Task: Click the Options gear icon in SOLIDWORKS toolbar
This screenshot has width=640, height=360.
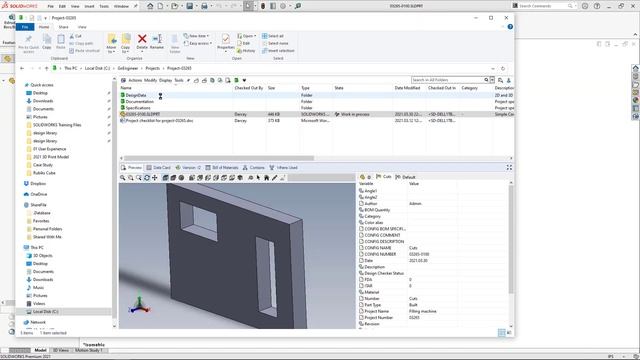Action: coord(283,6)
